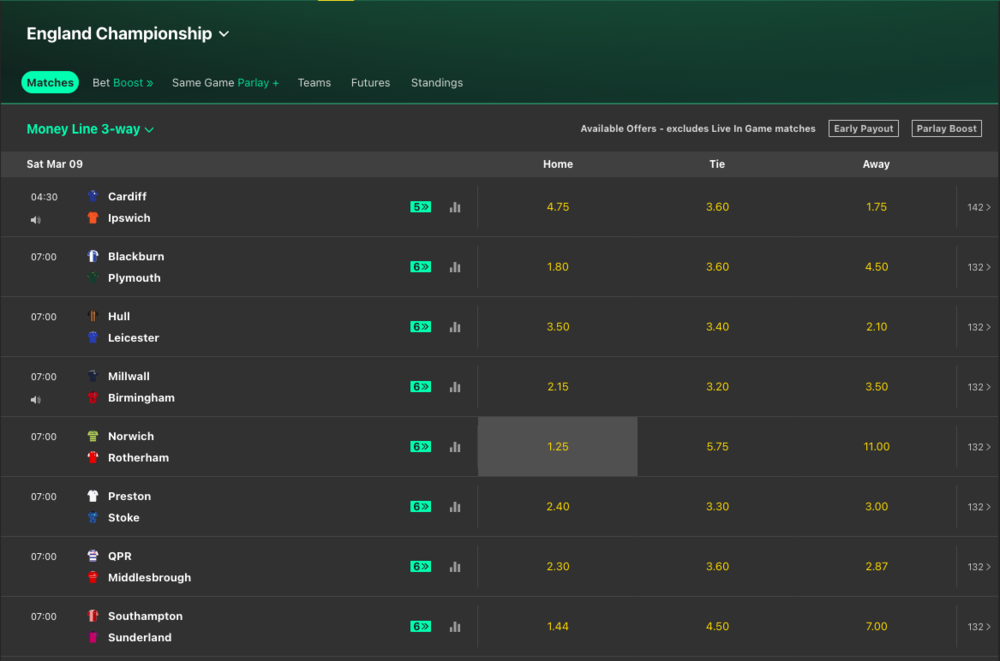
Task: Expand 142 more markets for Cardiff vs Ipswich
Action: point(978,207)
